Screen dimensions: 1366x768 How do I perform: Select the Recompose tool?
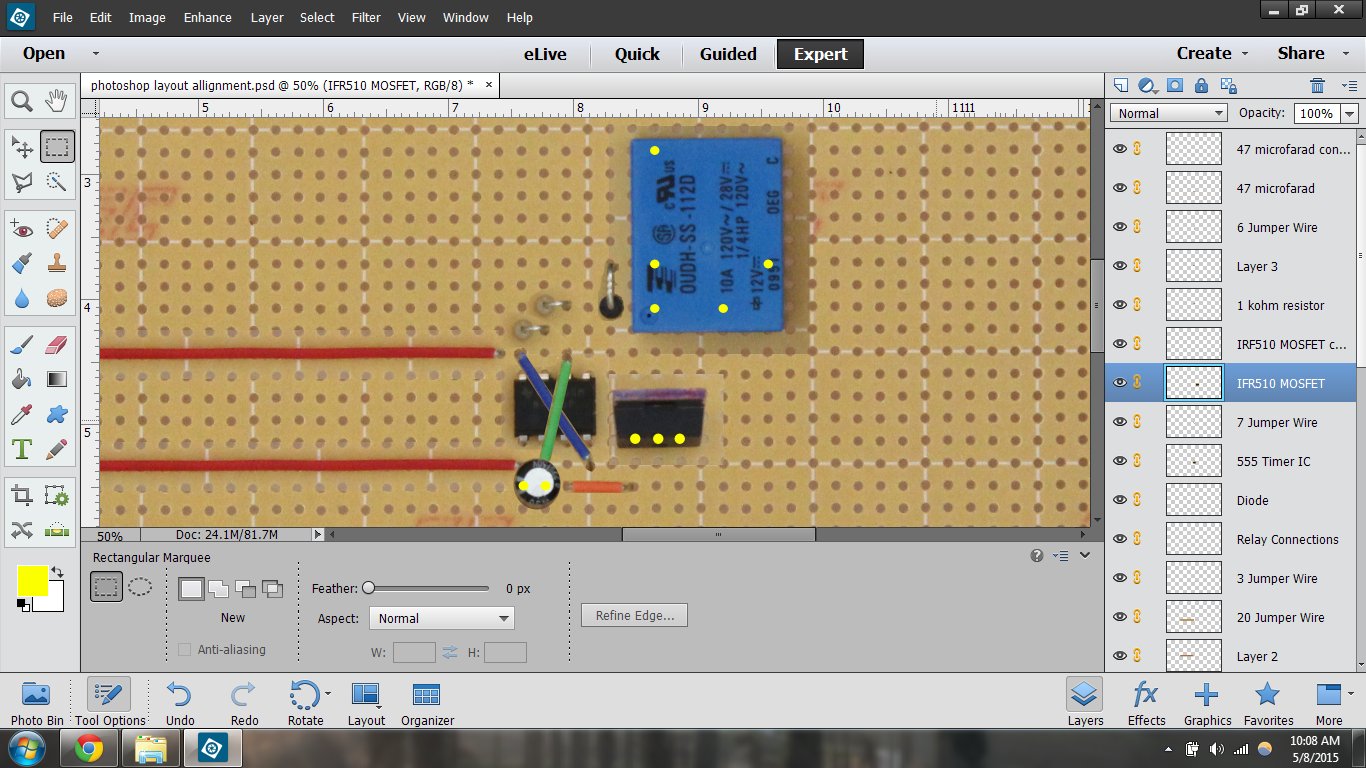[57, 495]
